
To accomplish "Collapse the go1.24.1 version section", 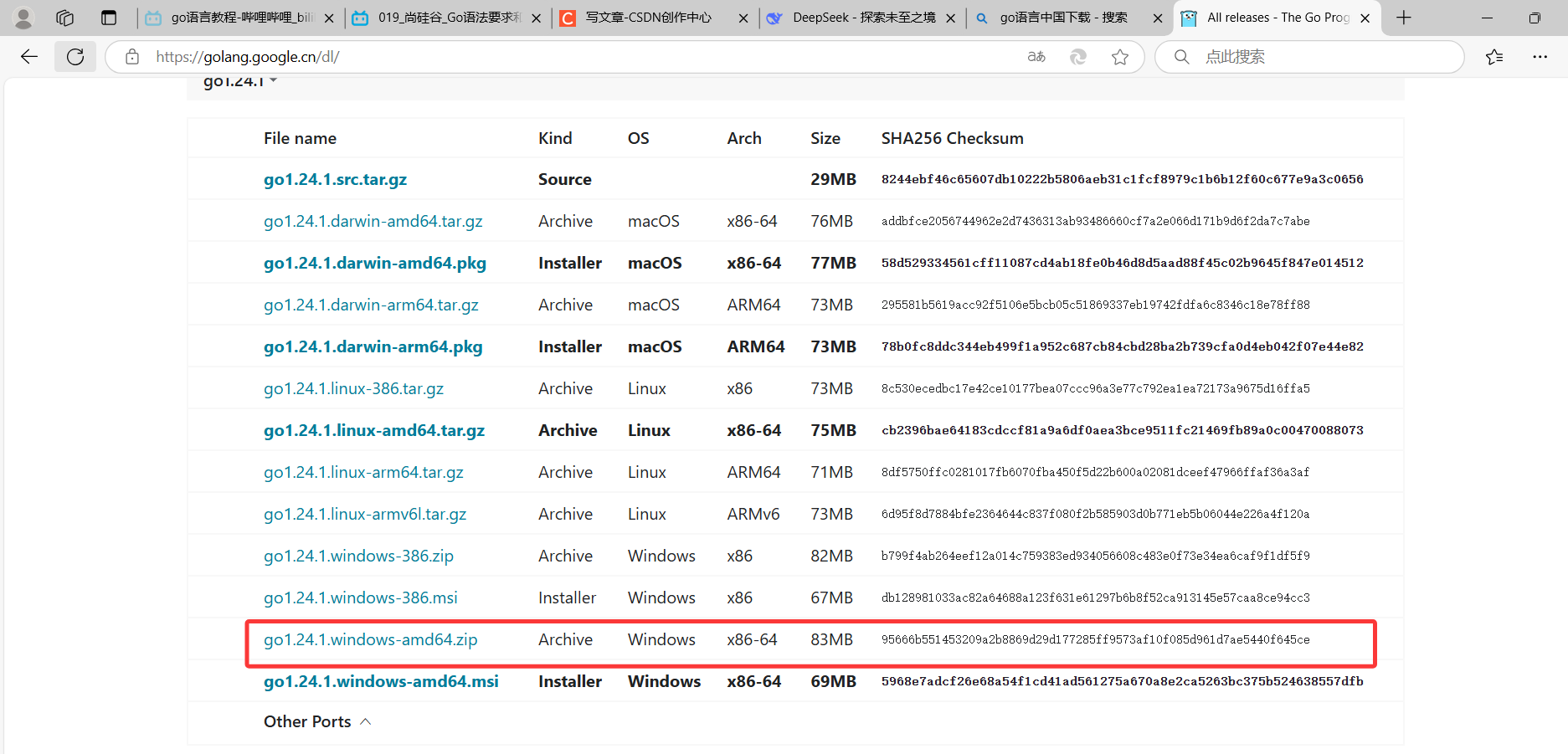I will click(x=240, y=82).
